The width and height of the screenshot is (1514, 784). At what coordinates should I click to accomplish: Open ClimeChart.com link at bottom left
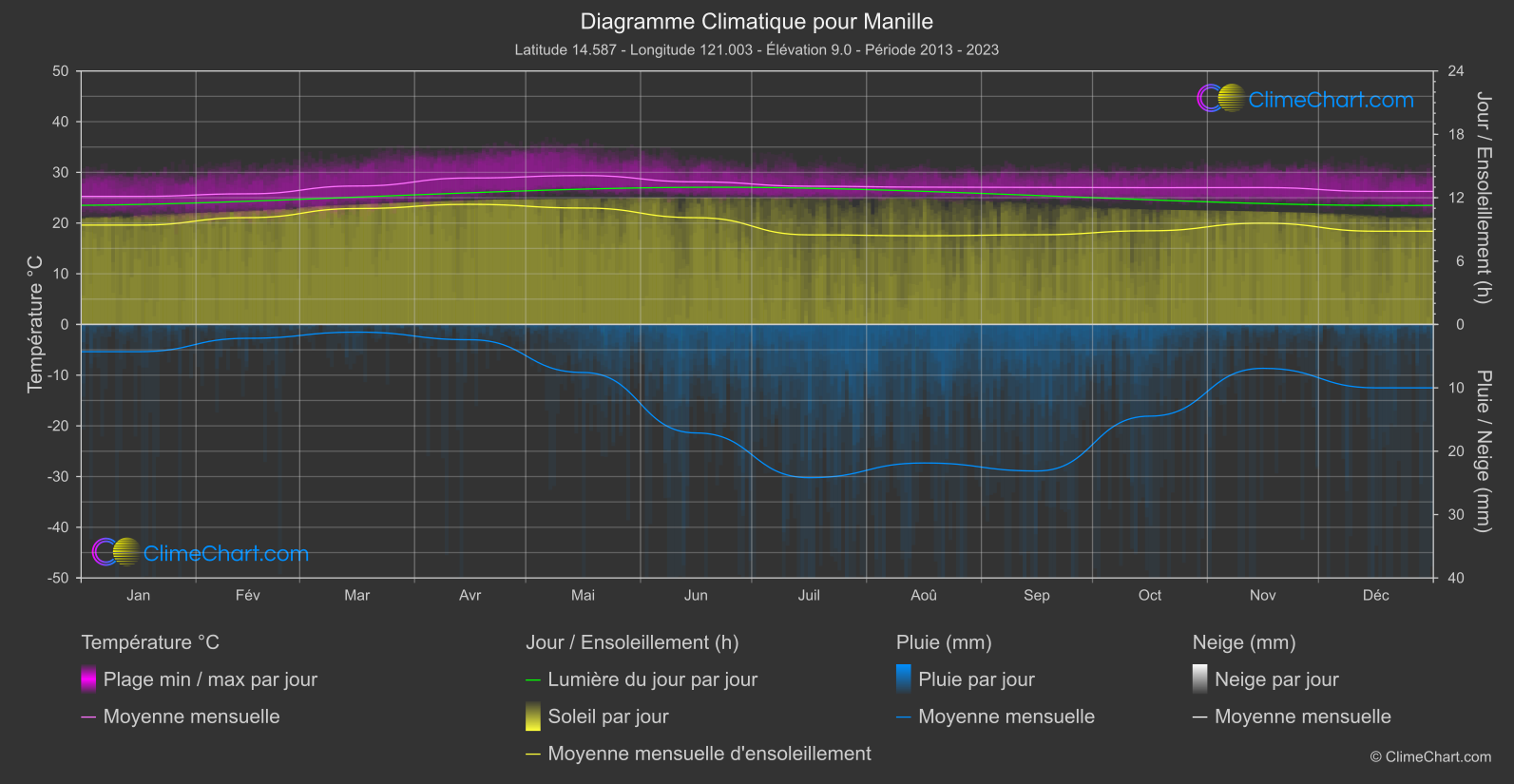point(226,553)
